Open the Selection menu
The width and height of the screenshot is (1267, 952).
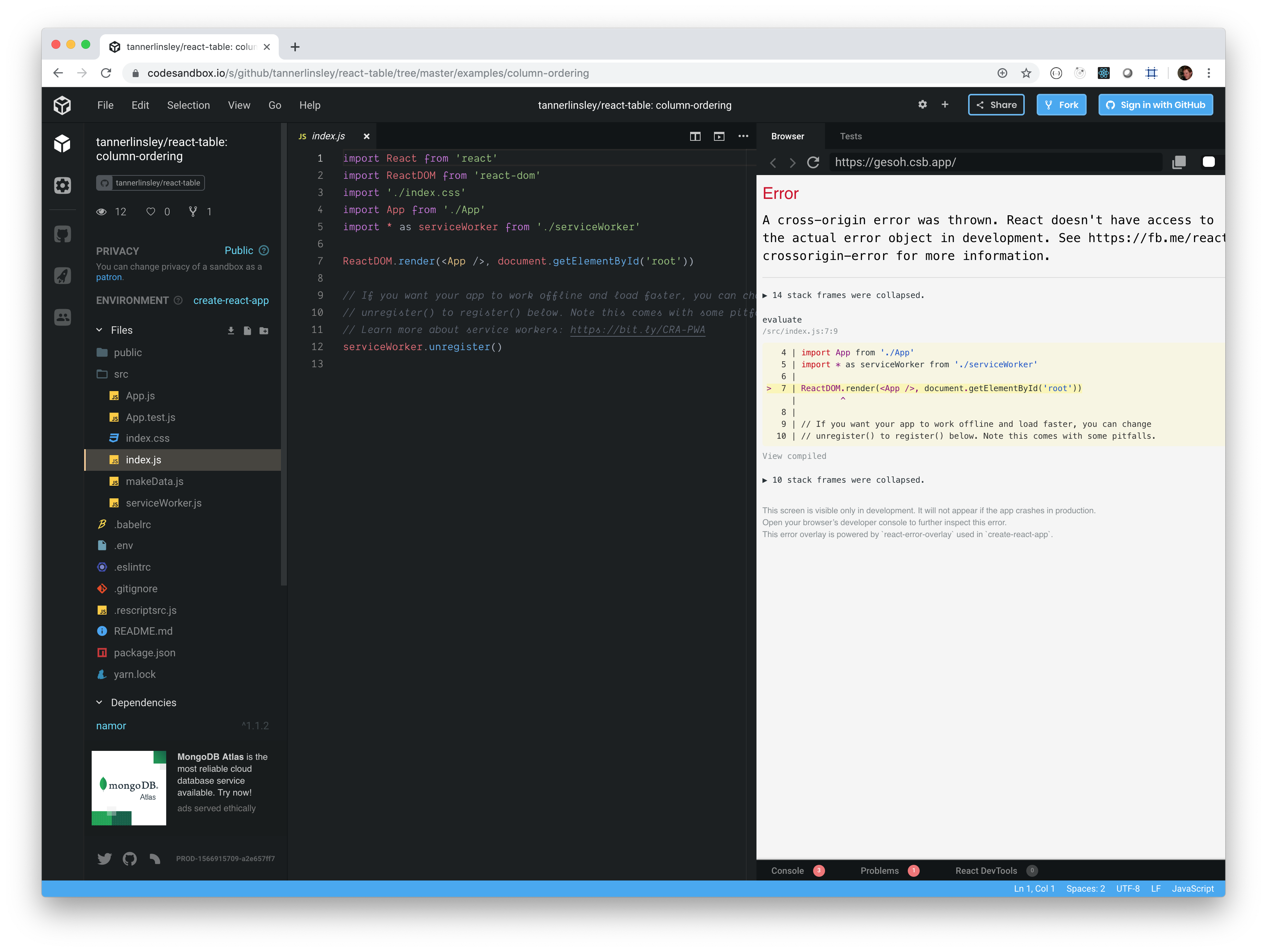189,105
